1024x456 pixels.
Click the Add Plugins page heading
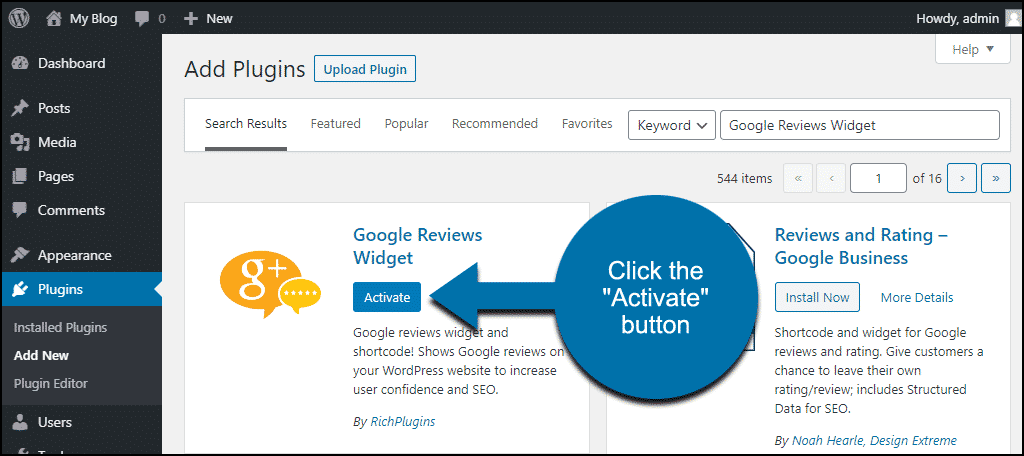coord(245,69)
